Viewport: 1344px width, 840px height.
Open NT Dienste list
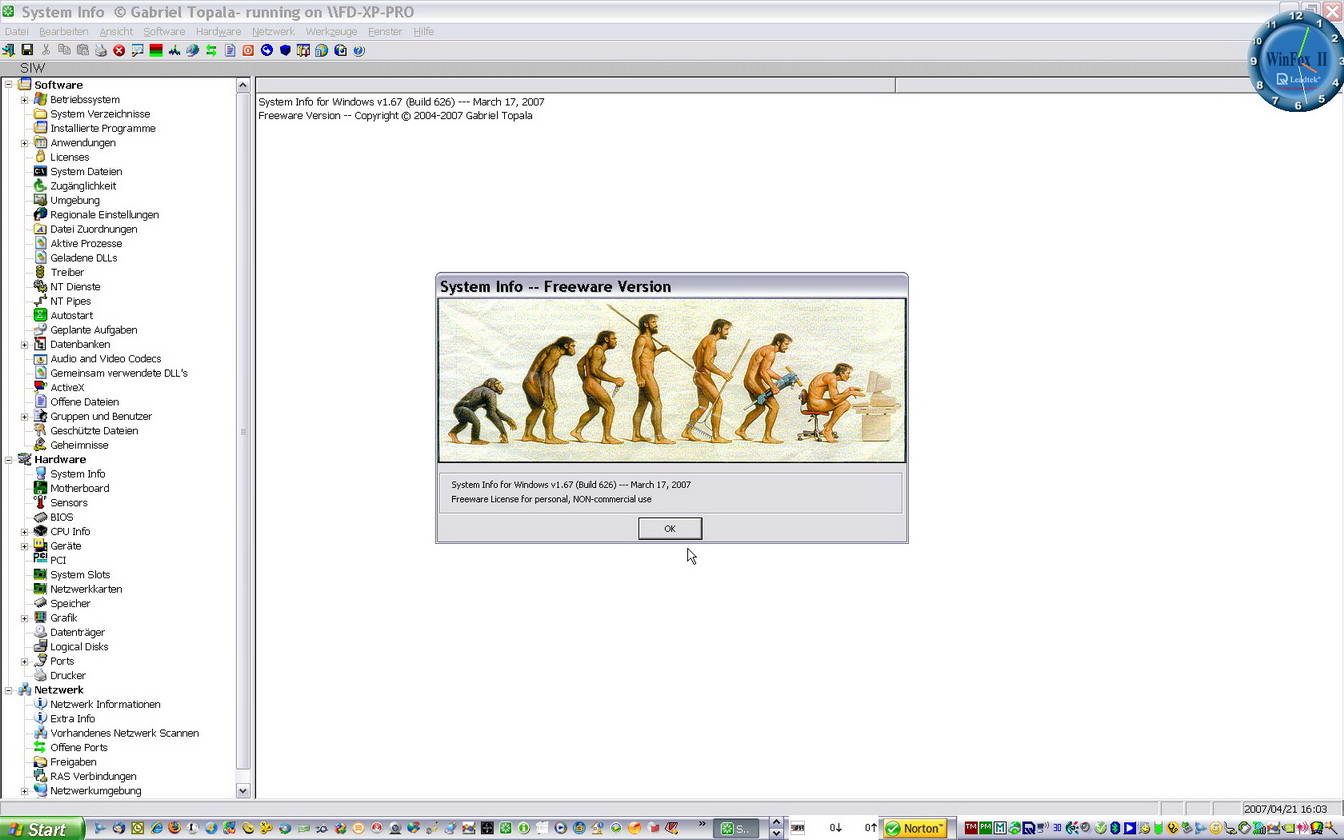click(75, 287)
